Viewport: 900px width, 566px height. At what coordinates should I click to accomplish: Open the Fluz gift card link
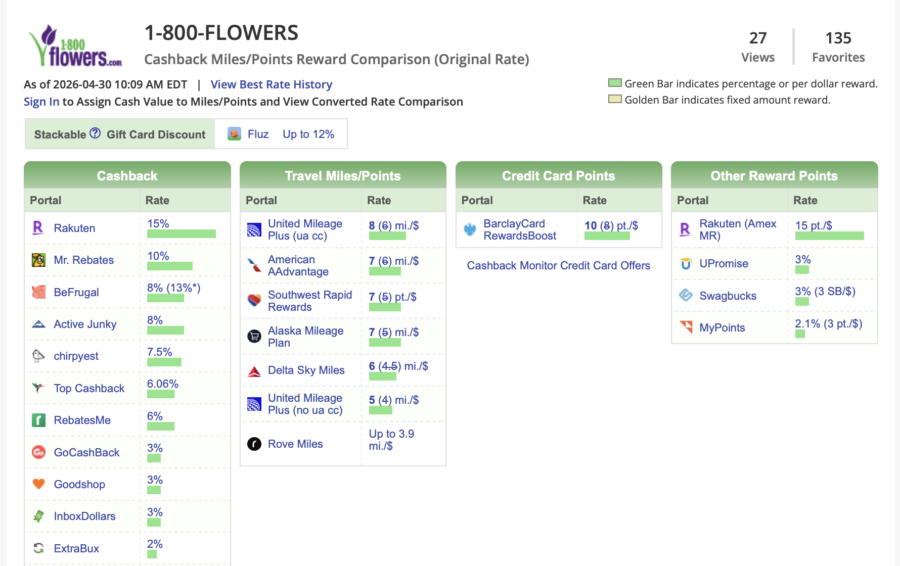[258, 134]
